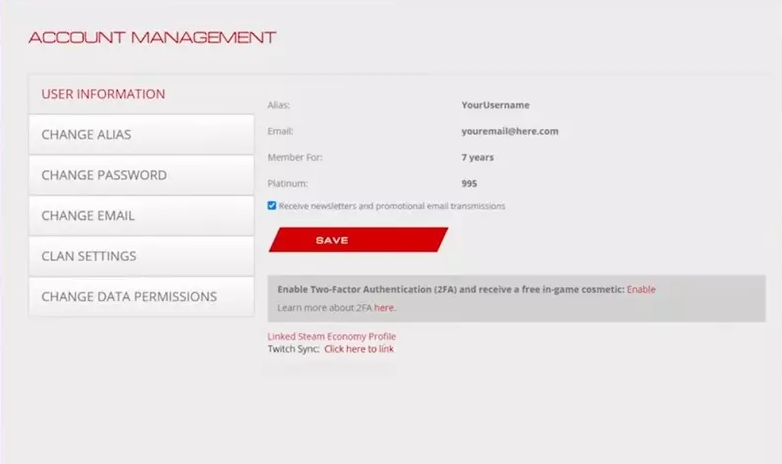Toggle the newsletters and promotional email checkbox
The height and width of the screenshot is (464, 782).
(x=272, y=206)
